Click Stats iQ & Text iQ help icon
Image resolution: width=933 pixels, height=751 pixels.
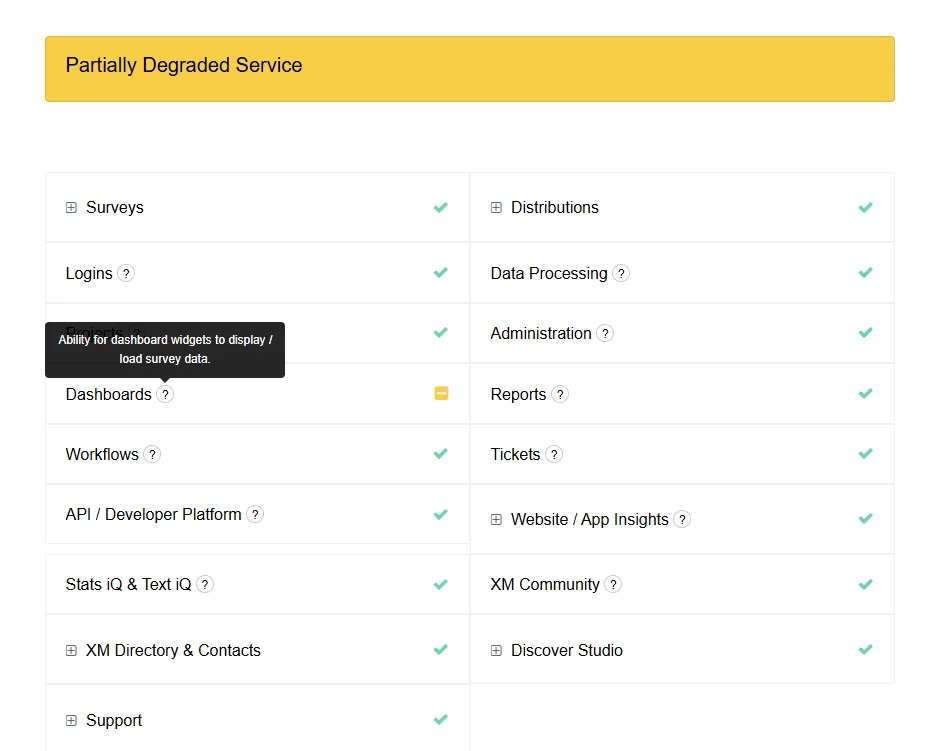click(205, 585)
